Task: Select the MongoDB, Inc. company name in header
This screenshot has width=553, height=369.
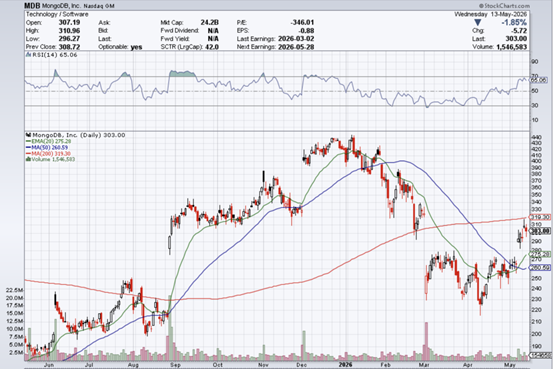Action: pyautogui.click(x=61, y=6)
